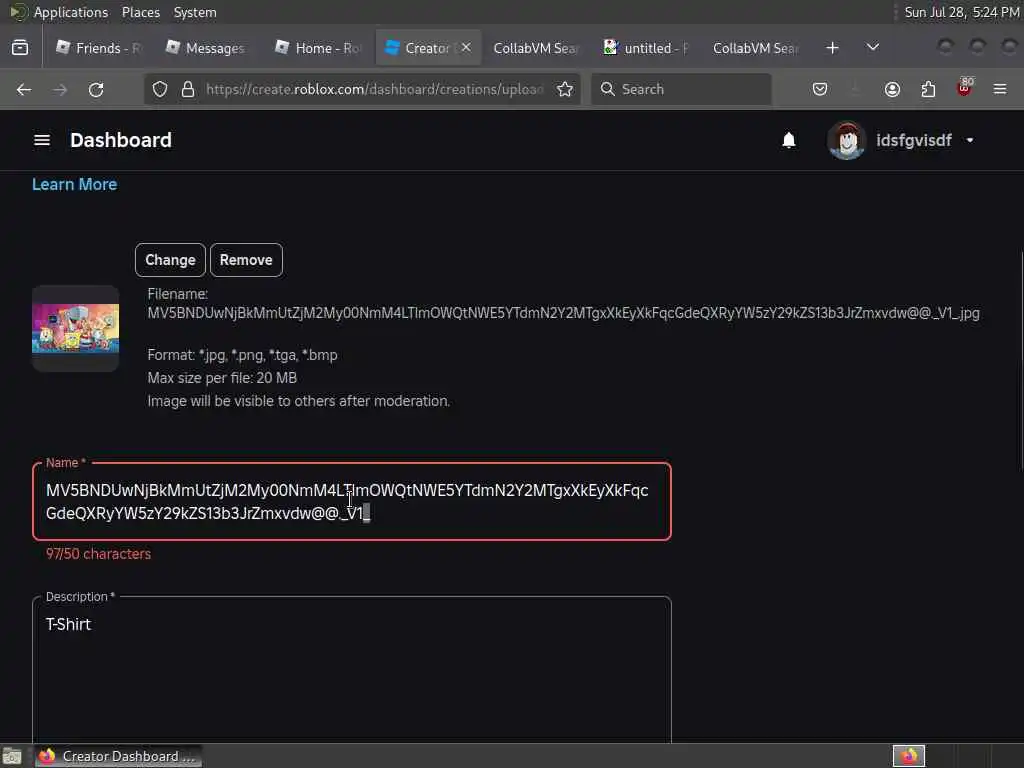Click the 97/50 characters warning text
This screenshot has height=768, width=1024.
point(99,554)
